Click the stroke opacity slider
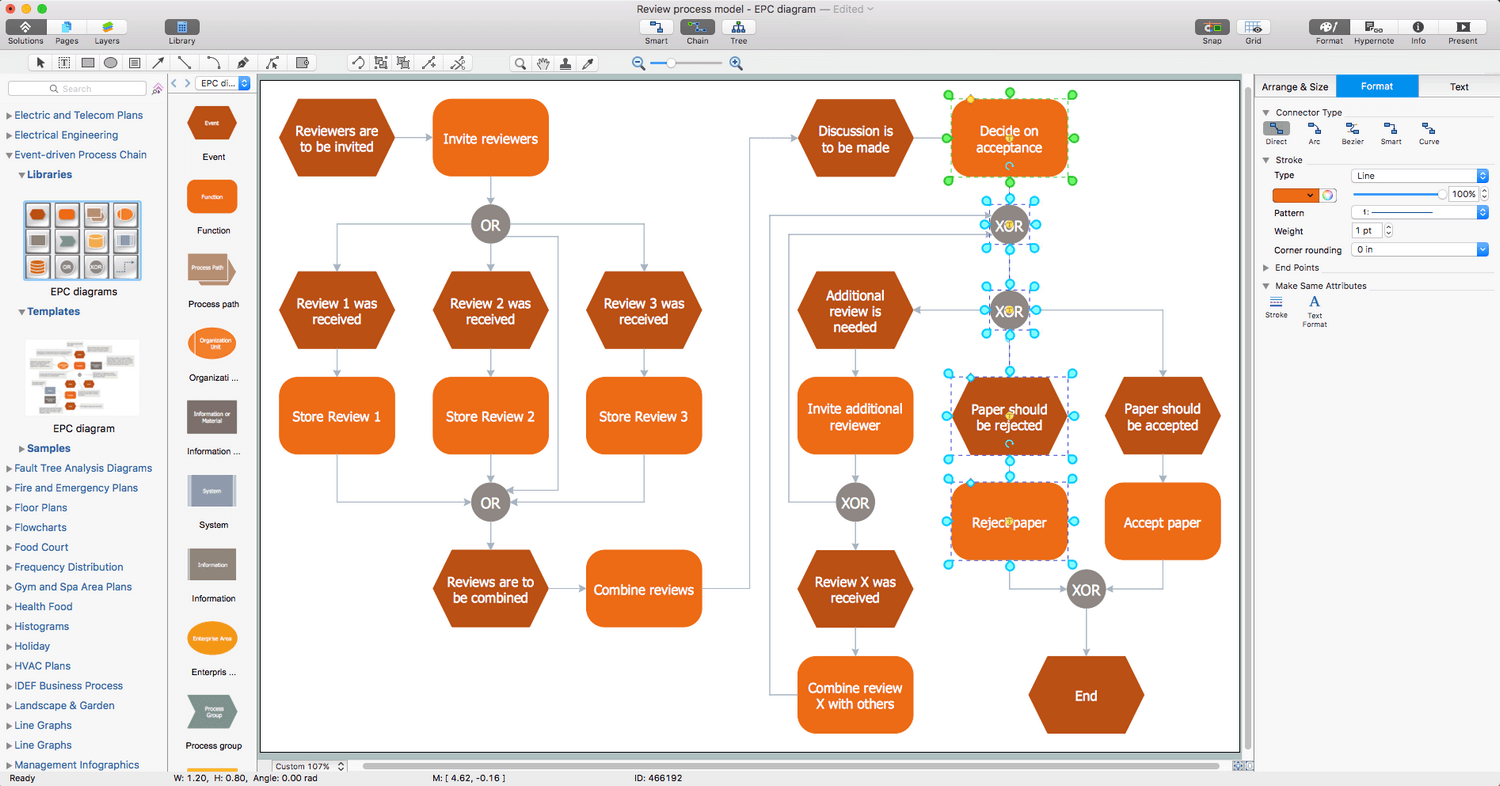Image resolution: width=1500 pixels, height=786 pixels. (1397, 195)
